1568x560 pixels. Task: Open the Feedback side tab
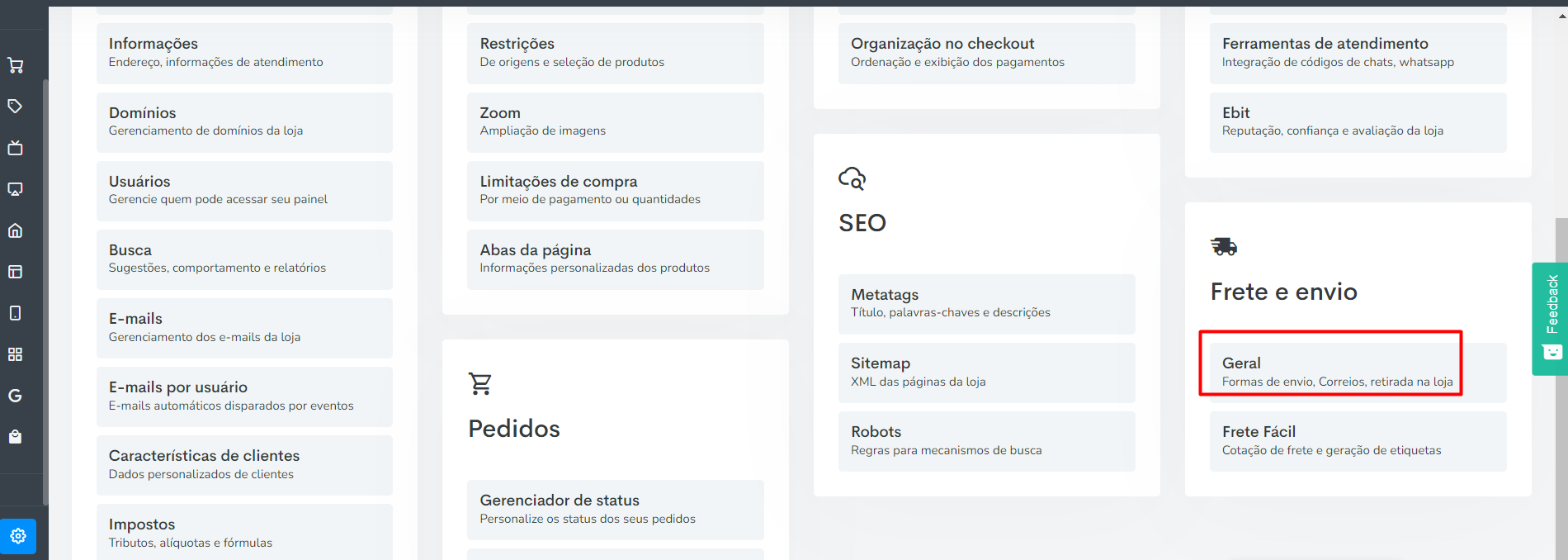[1551, 319]
